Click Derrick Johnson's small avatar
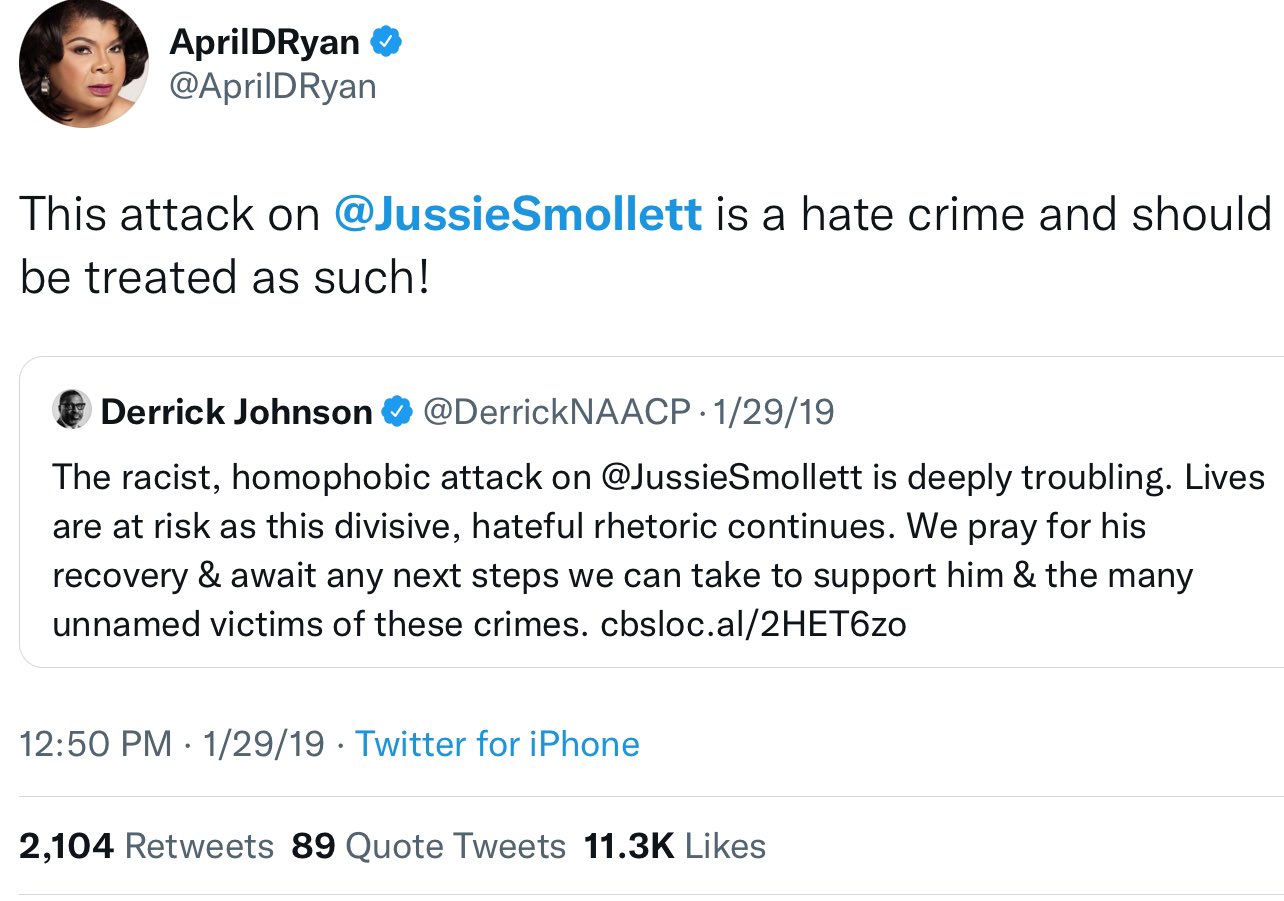Image resolution: width=1284 pixels, height=901 pixels. pos(72,410)
